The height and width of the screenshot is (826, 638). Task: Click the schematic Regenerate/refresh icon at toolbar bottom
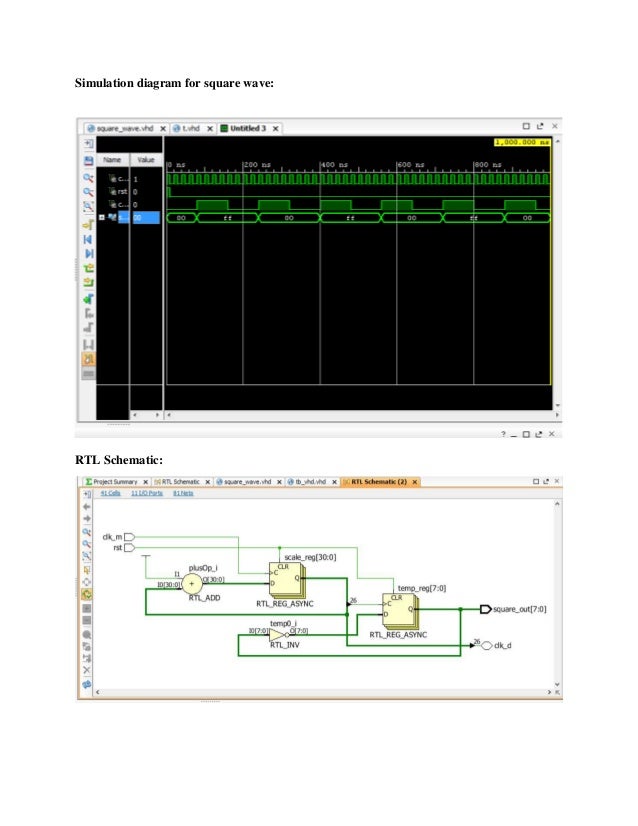point(87,684)
